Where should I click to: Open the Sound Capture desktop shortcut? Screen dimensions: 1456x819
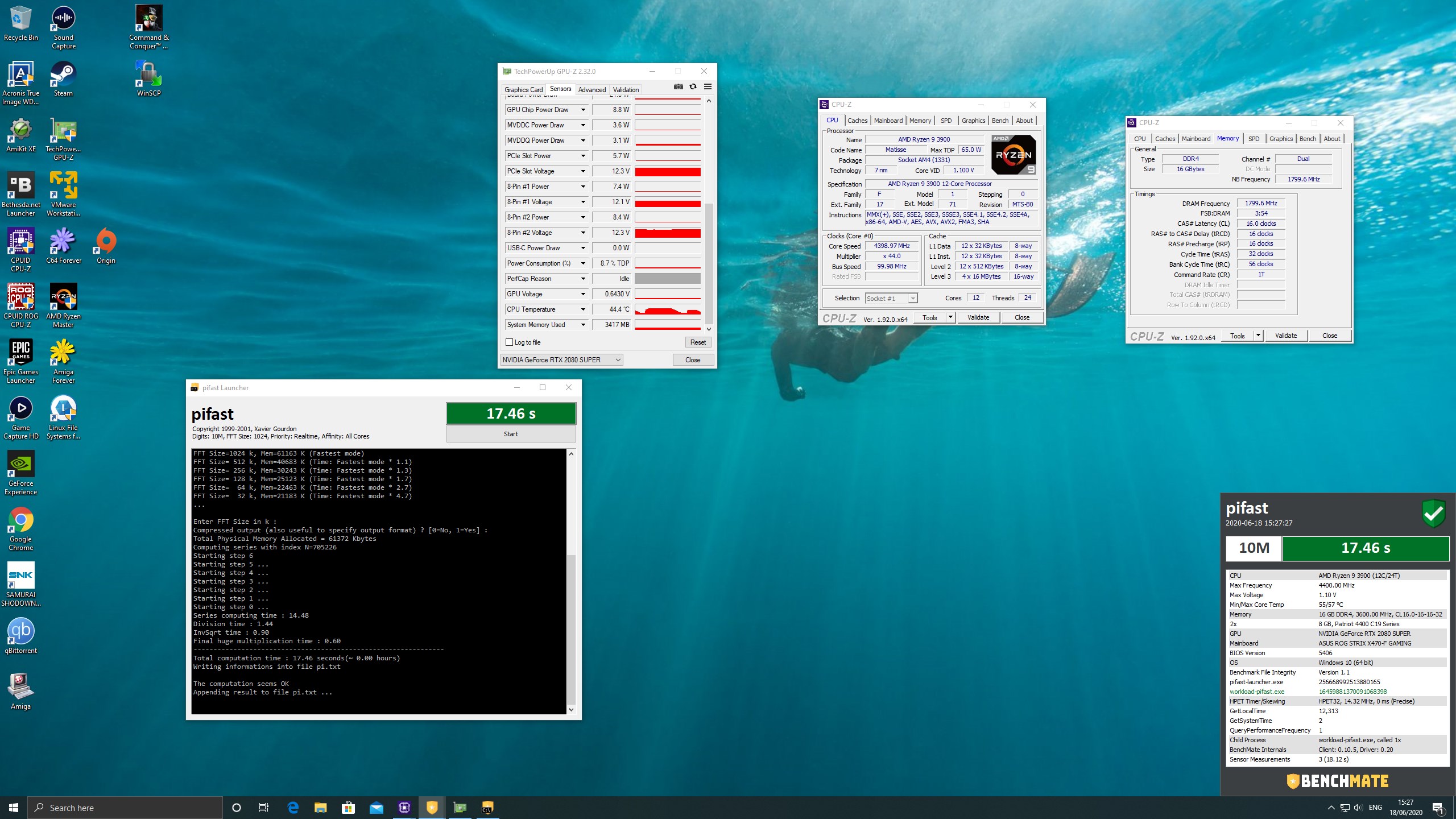click(x=63, y=27)
